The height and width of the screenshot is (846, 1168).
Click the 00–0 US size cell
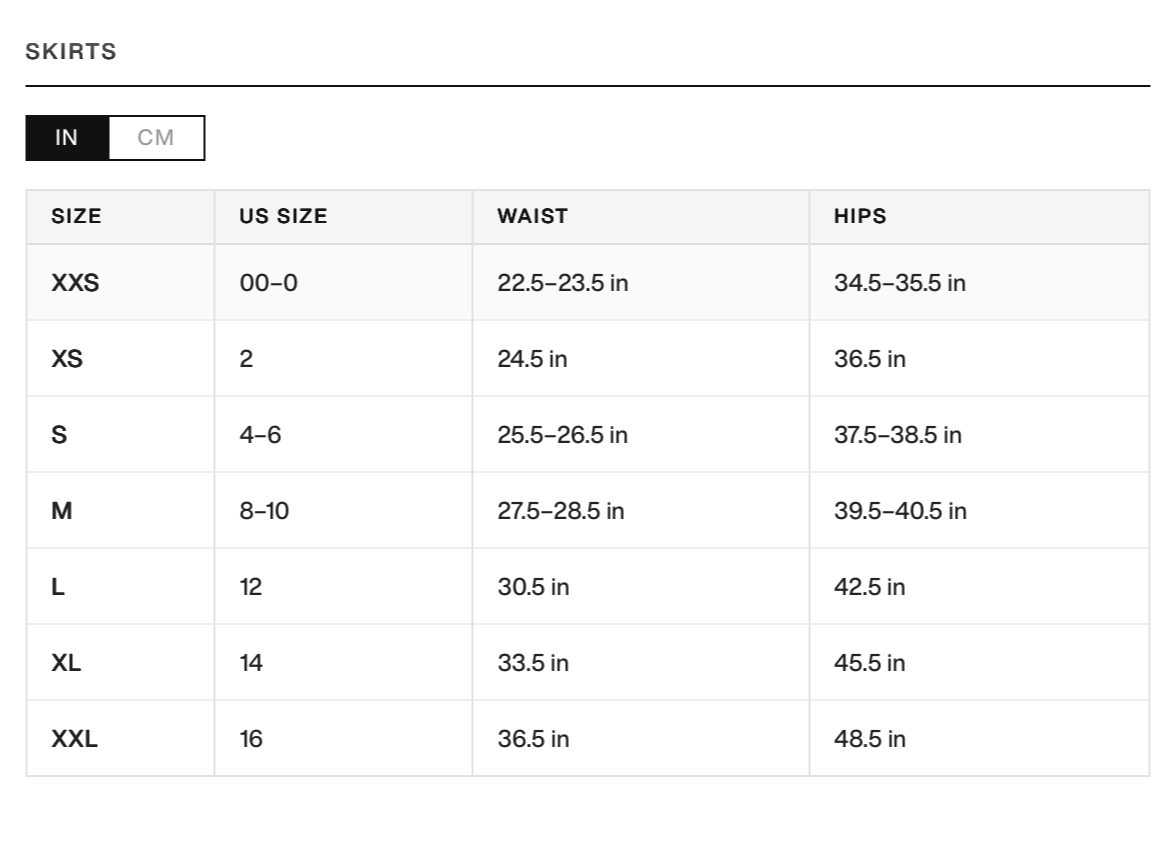[x=268, y=283]
